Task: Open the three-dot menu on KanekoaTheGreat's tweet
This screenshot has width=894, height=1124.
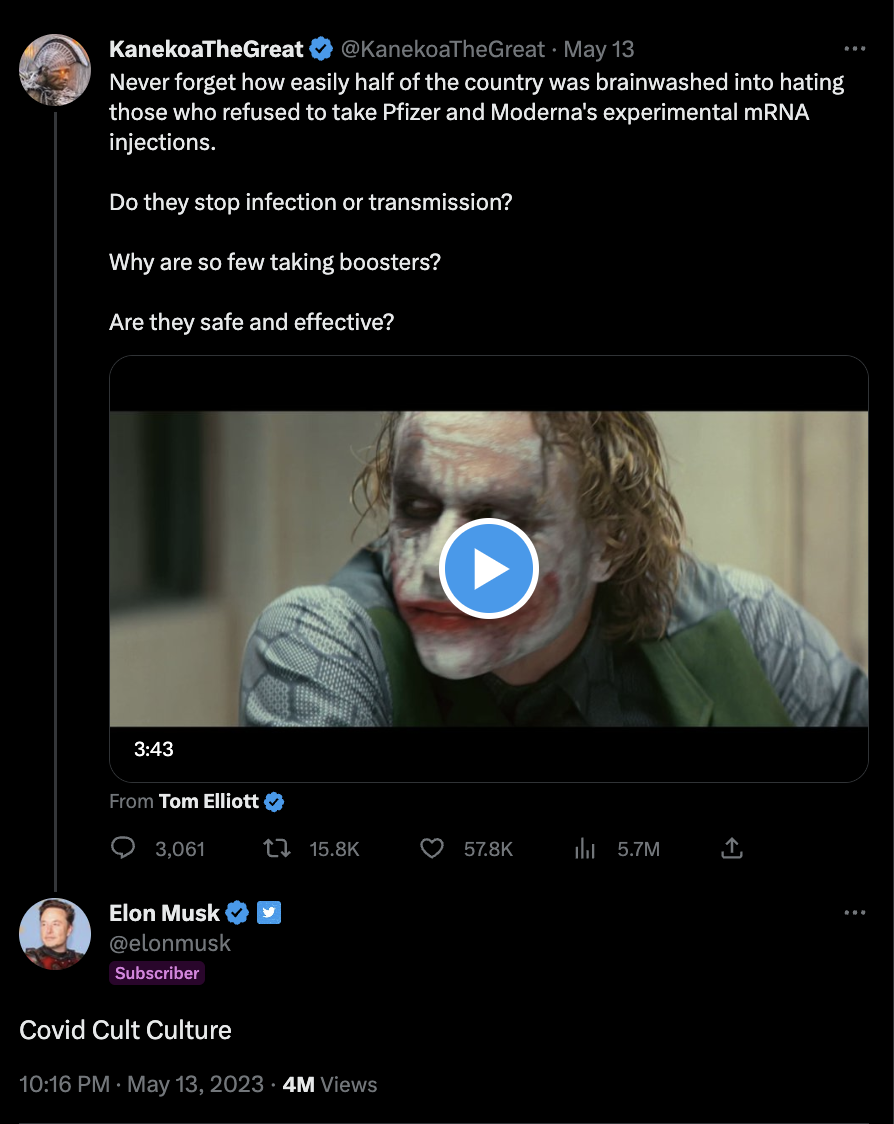Action: 855,47
